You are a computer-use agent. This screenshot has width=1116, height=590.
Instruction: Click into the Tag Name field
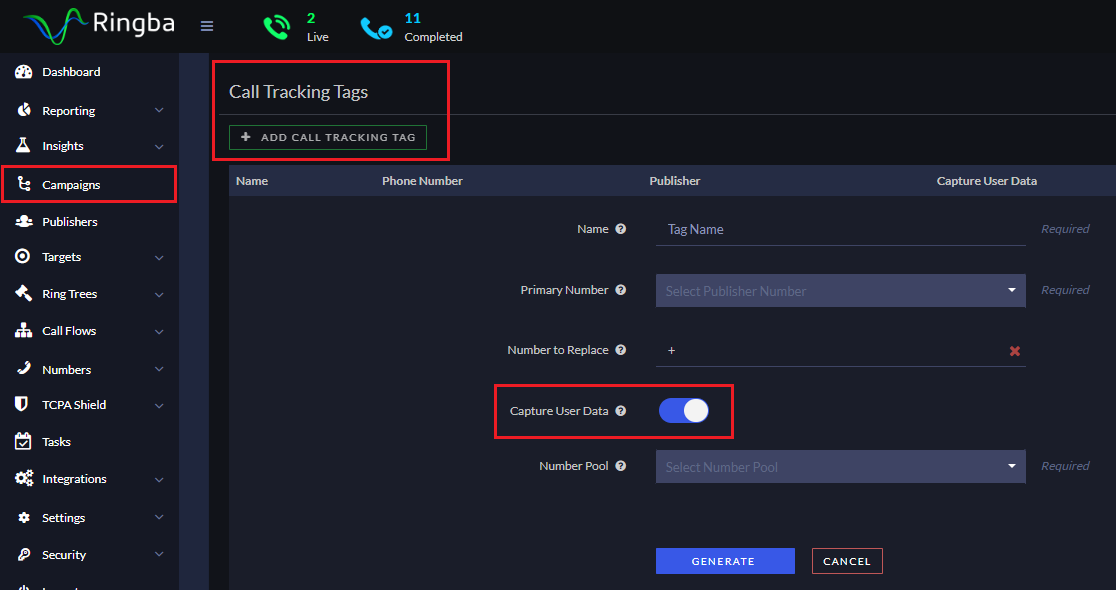tap(841, 230)
